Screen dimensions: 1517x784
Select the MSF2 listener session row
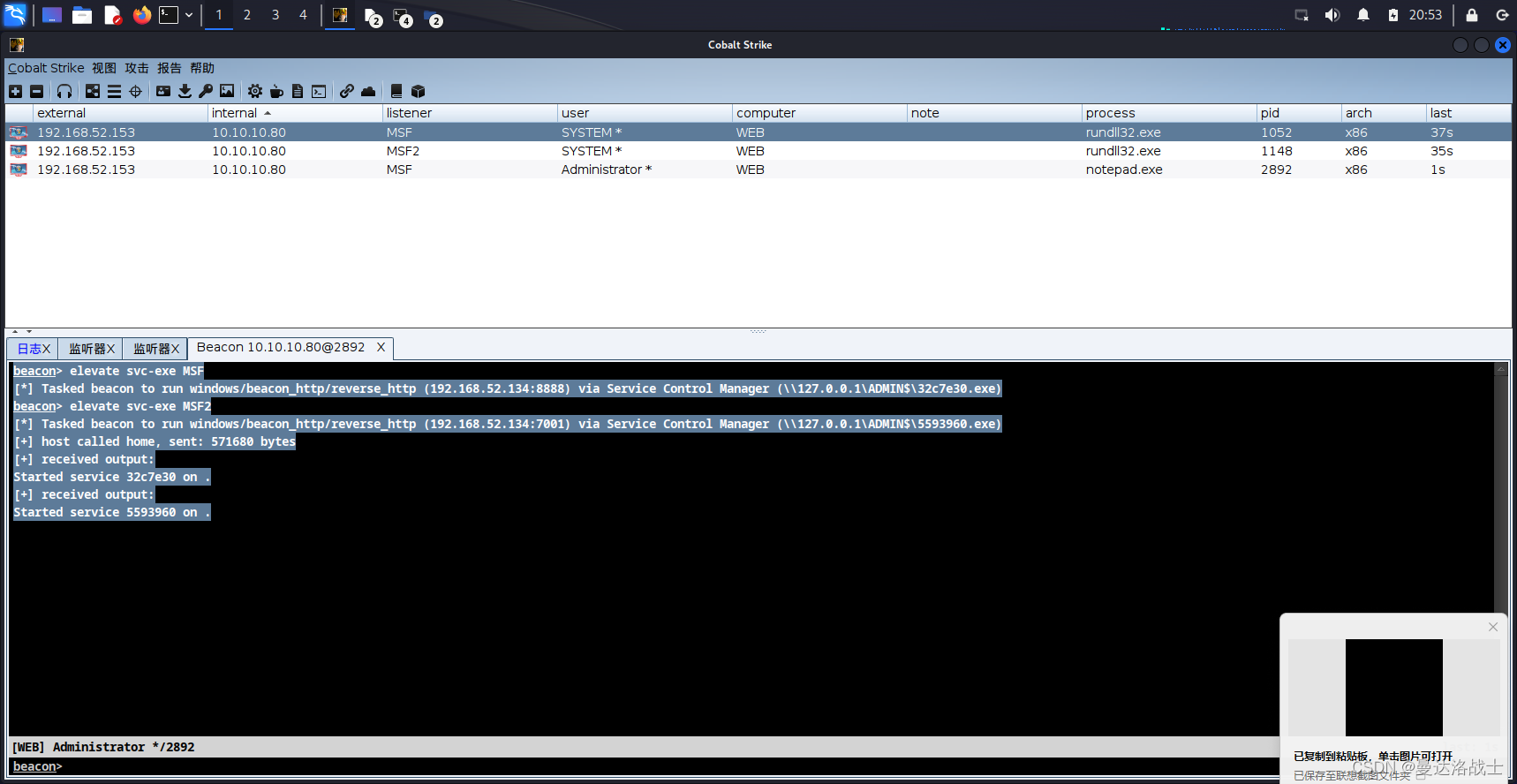(x=758, y=151)
